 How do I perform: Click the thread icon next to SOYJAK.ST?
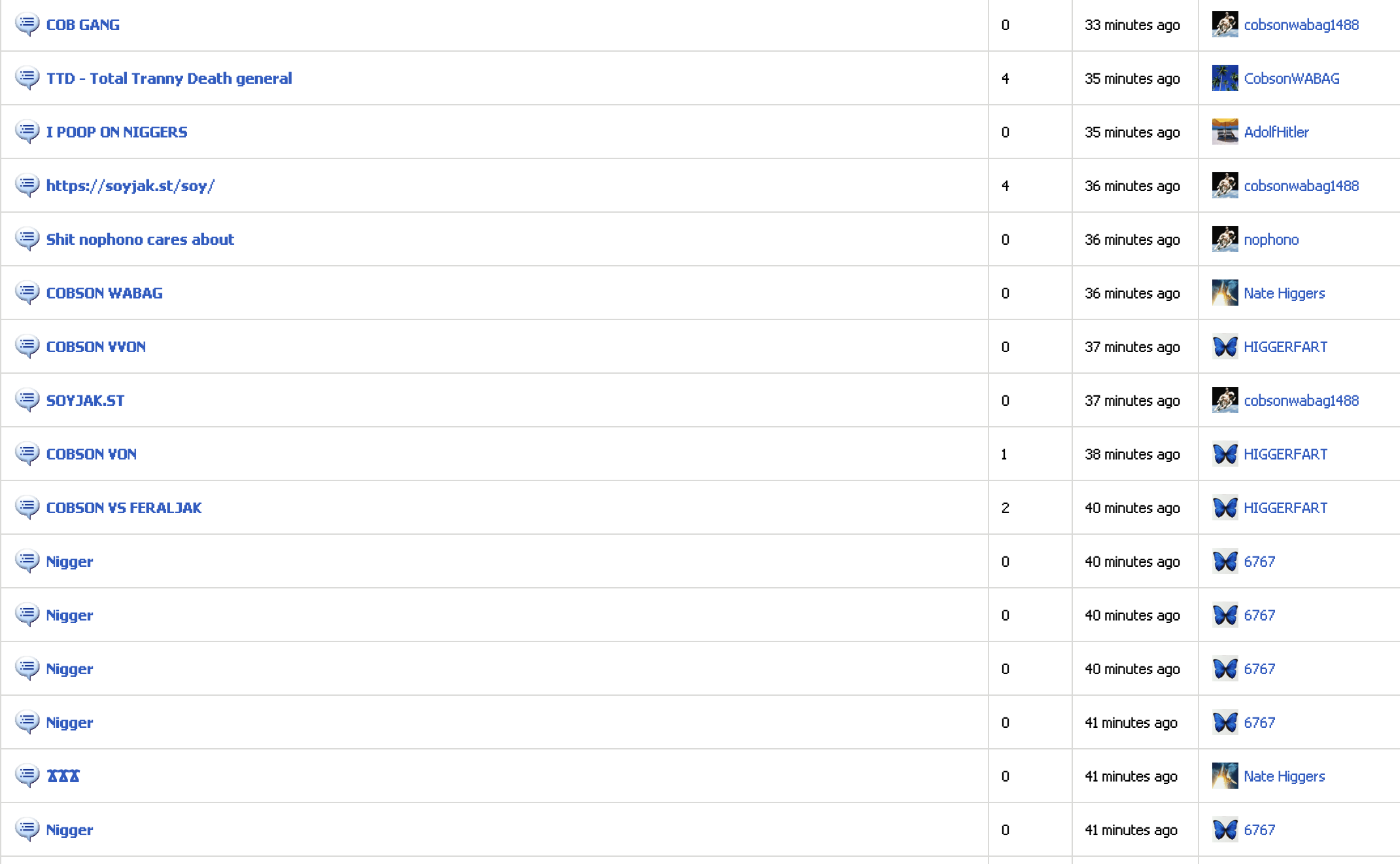click(27, 401)
